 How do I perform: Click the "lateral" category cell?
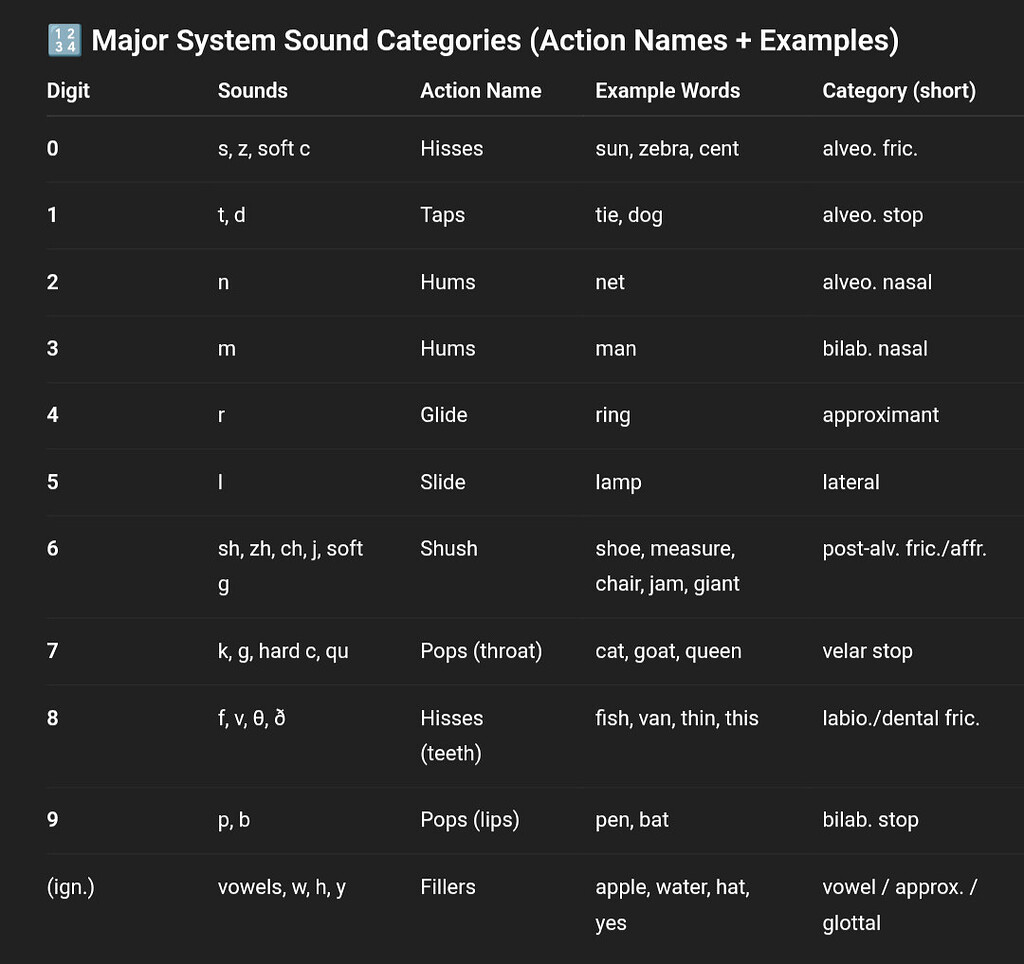click(850, 482)
